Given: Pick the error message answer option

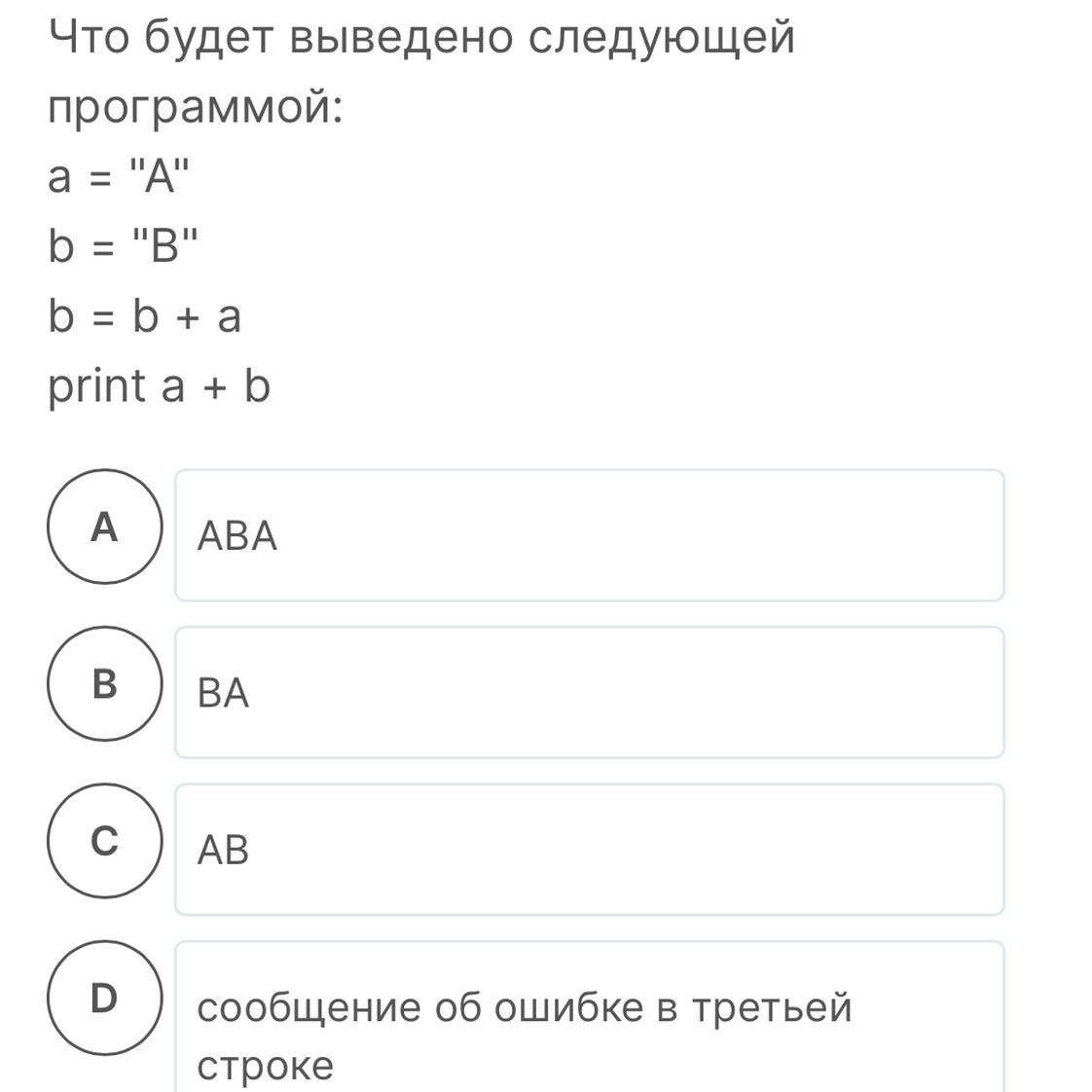Looking at the screenshot, I should pos(589,1022).
